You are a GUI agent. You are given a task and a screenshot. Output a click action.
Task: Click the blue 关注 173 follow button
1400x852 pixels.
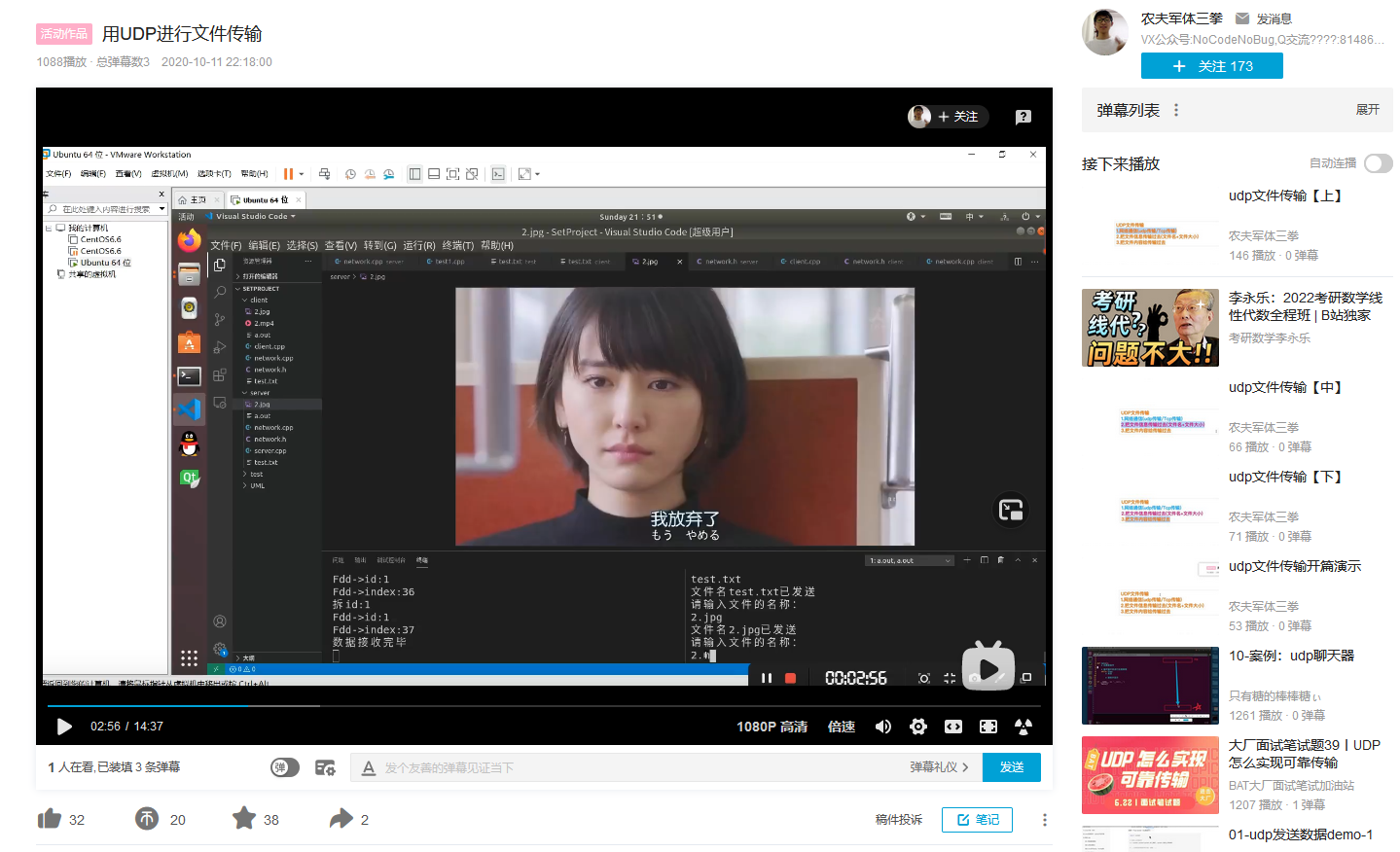(x=1212, y=66)
